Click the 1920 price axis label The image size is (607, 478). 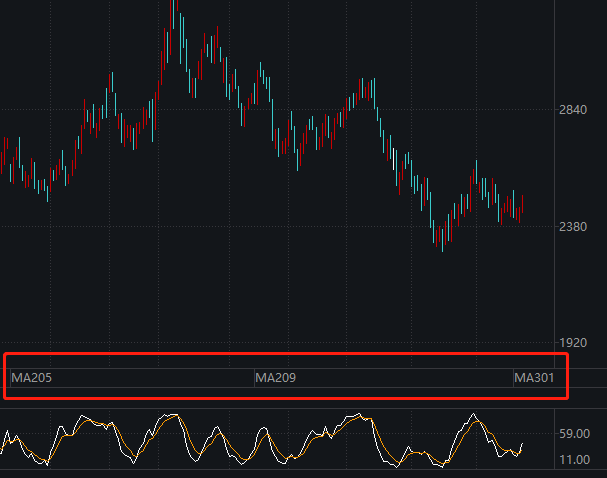tap(573, 343)
